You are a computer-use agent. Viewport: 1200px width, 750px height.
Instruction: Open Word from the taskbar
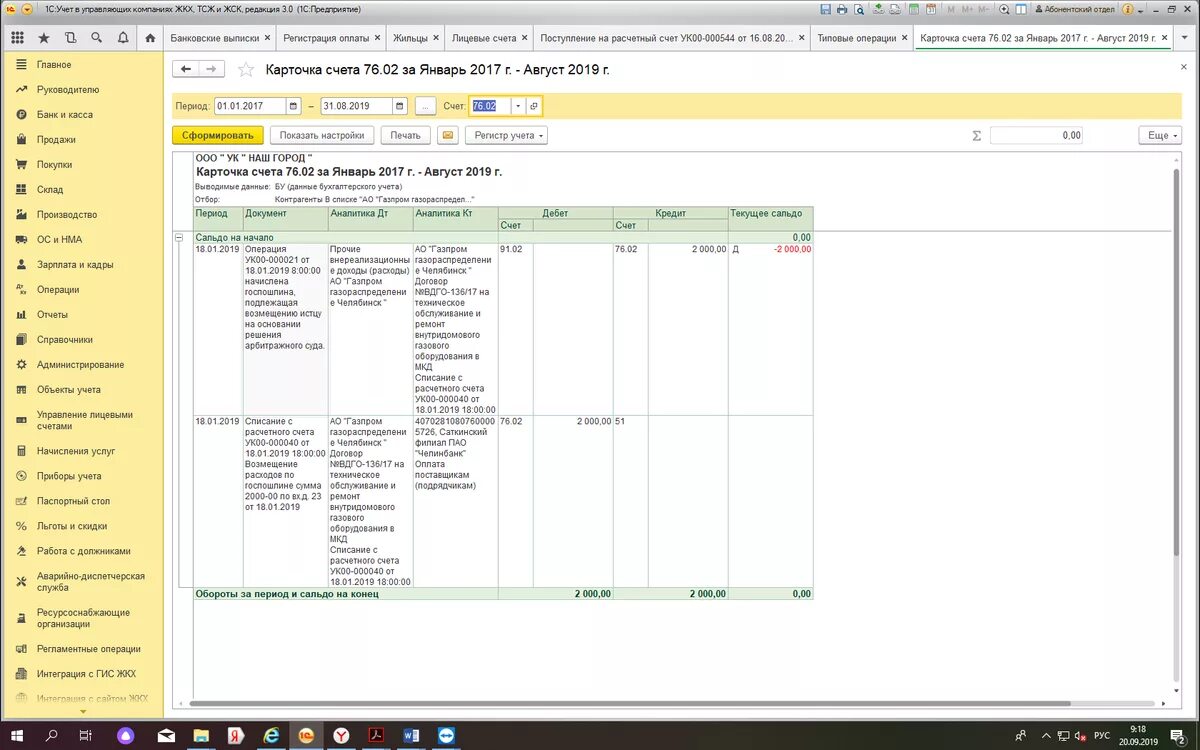pos(411,735)
